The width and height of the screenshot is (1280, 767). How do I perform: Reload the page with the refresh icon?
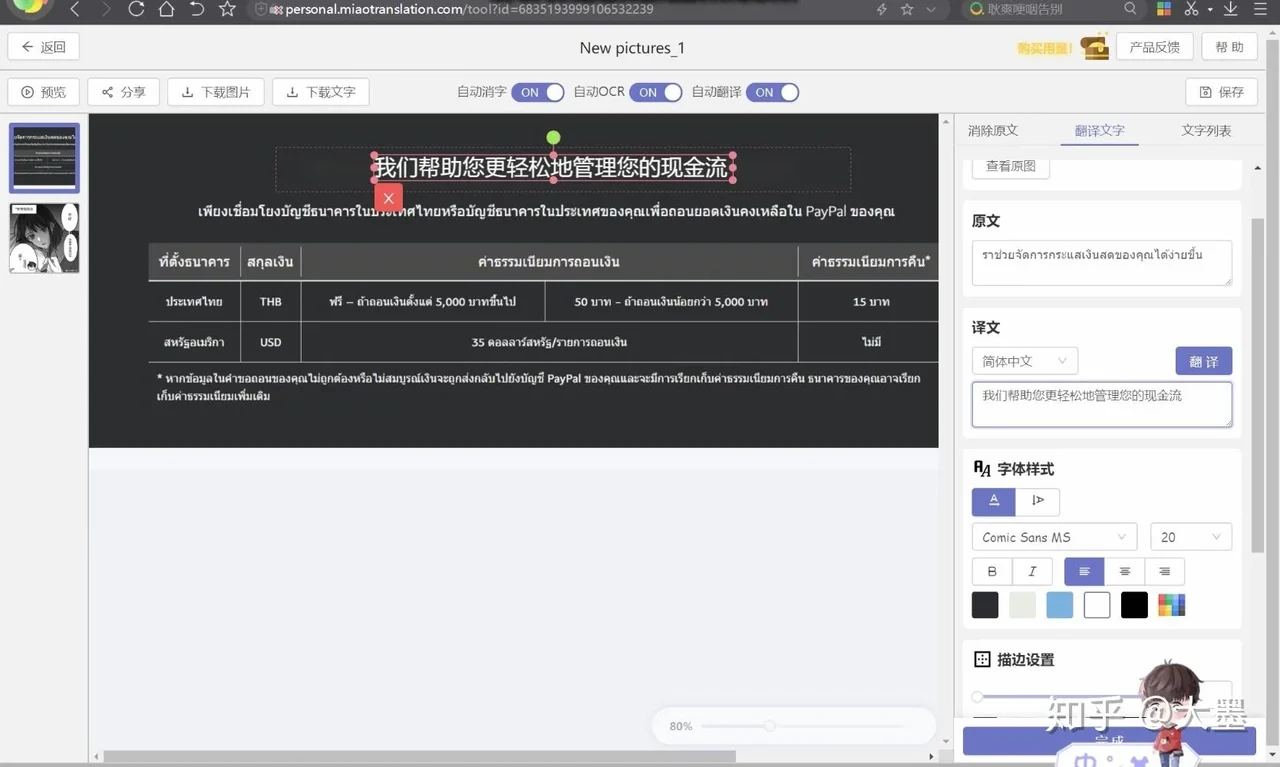coord(137,9)
